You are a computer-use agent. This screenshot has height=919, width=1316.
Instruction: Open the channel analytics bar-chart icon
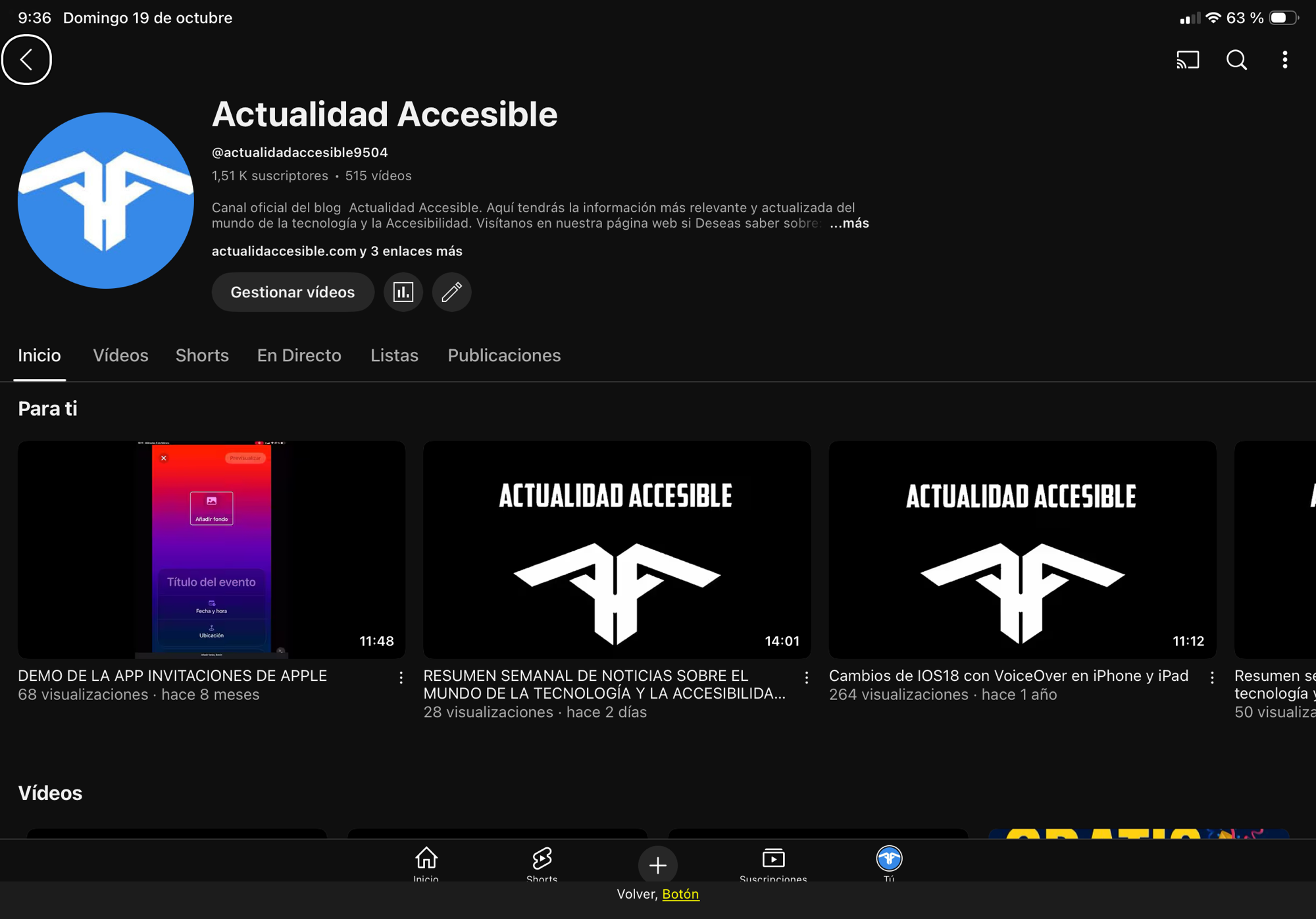(x=403, y=292)
